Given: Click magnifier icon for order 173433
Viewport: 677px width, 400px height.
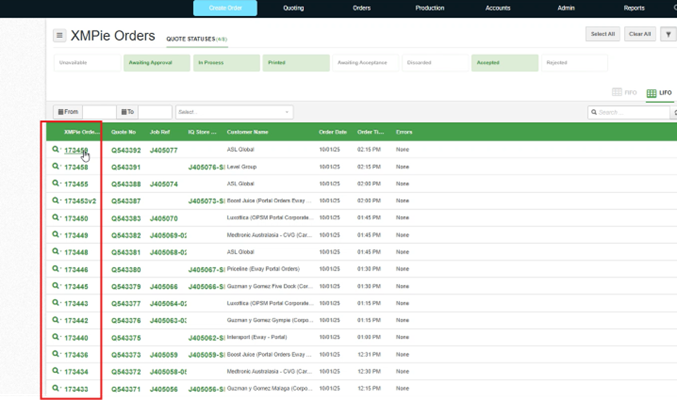Looking at the screenshot, I should 56,388.
